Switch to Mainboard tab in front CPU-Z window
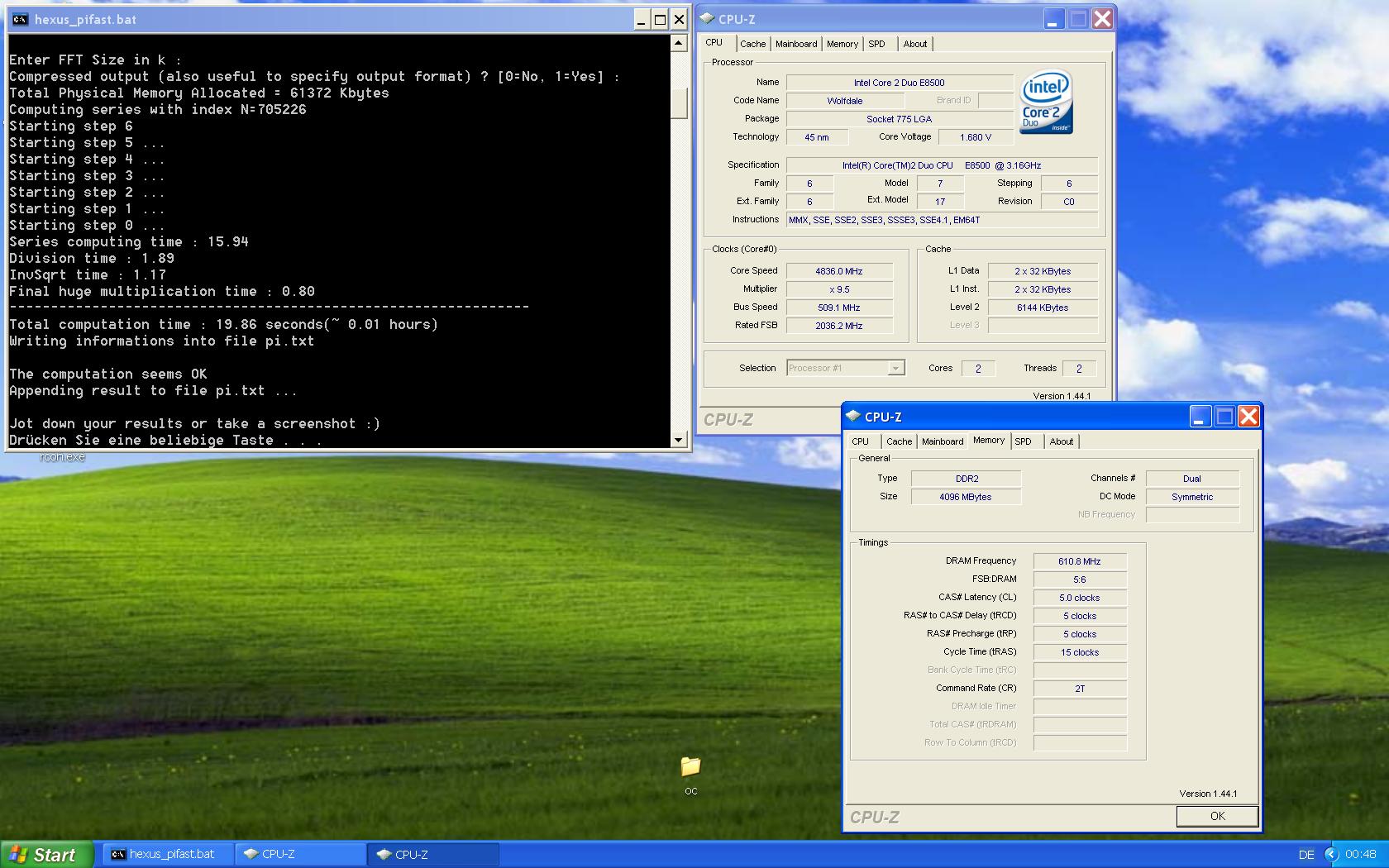The image size is (1389, 868). pyautogui.click(x=943, y=441)
